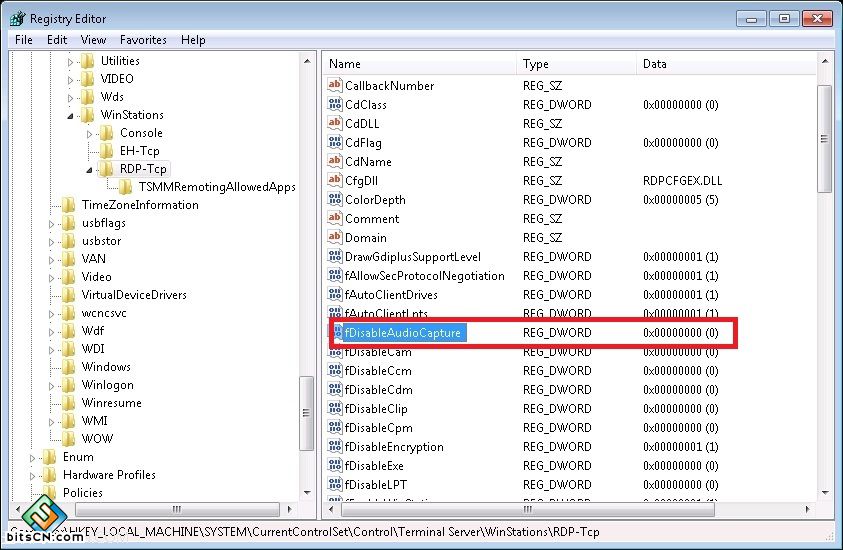843x550 pixels.
Task: Click the EH-Tcp folder icon
Action: (x=106, y=151)
